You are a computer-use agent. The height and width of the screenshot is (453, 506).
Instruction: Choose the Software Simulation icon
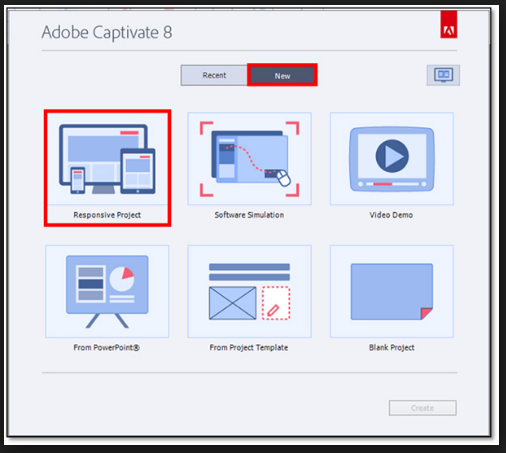249,159
